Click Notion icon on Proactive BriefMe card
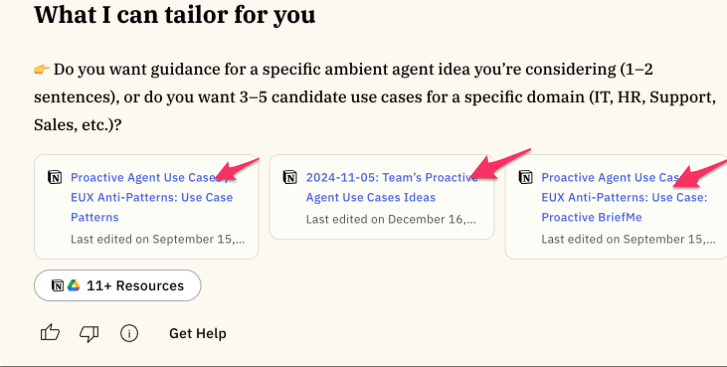Screen dimensions: 727x367 pyautogui.click(x=525, y=177)
